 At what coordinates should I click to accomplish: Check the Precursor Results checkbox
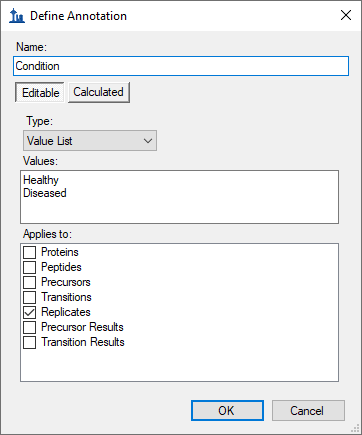[29, 327]
